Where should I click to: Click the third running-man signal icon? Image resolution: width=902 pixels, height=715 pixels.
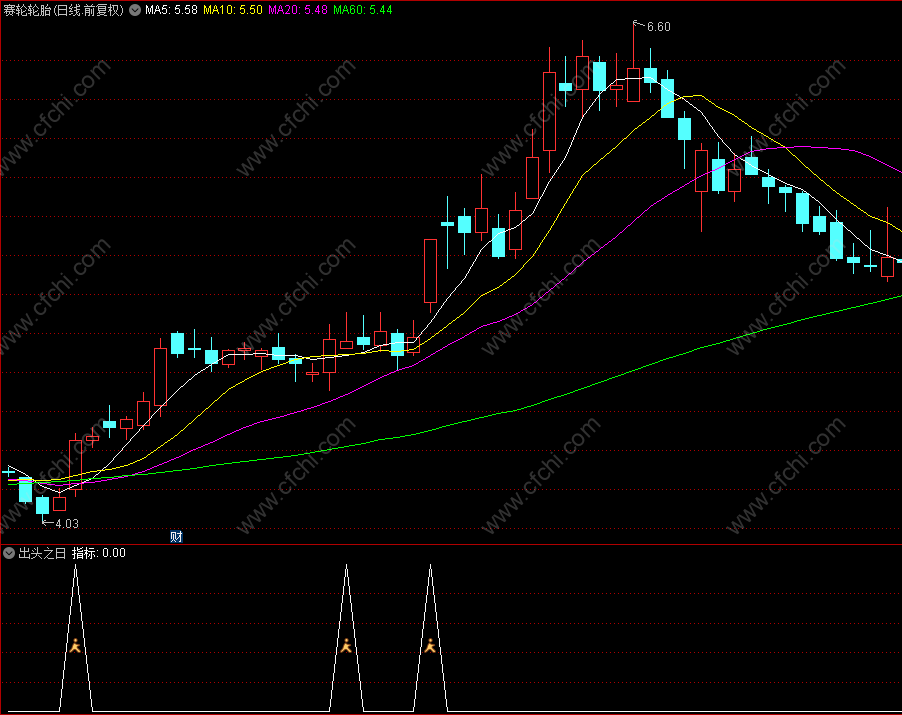[x=430, y=645]
